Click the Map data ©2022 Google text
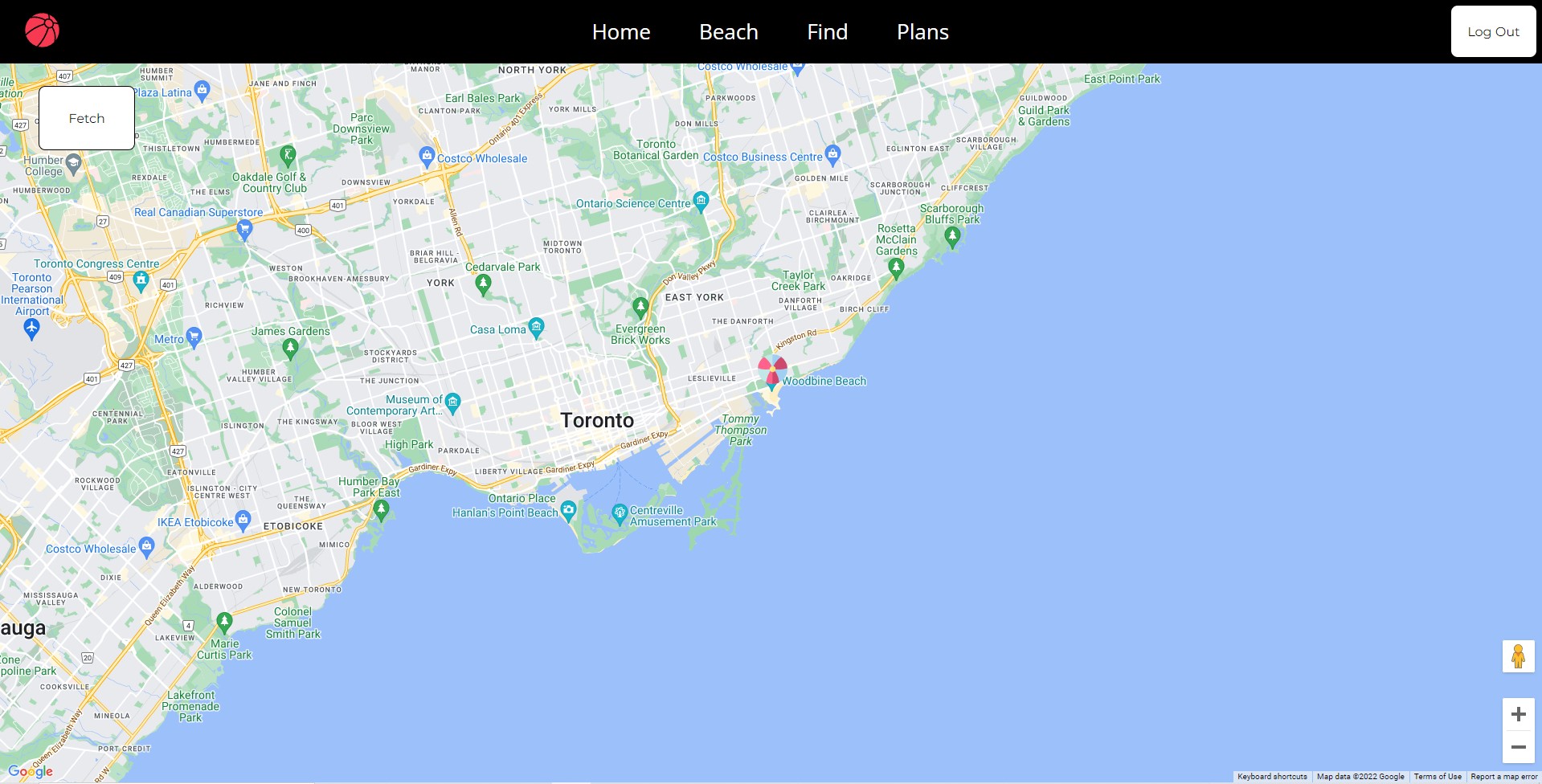Viewport: 1542px width, 784px height. pos(1360,777)
